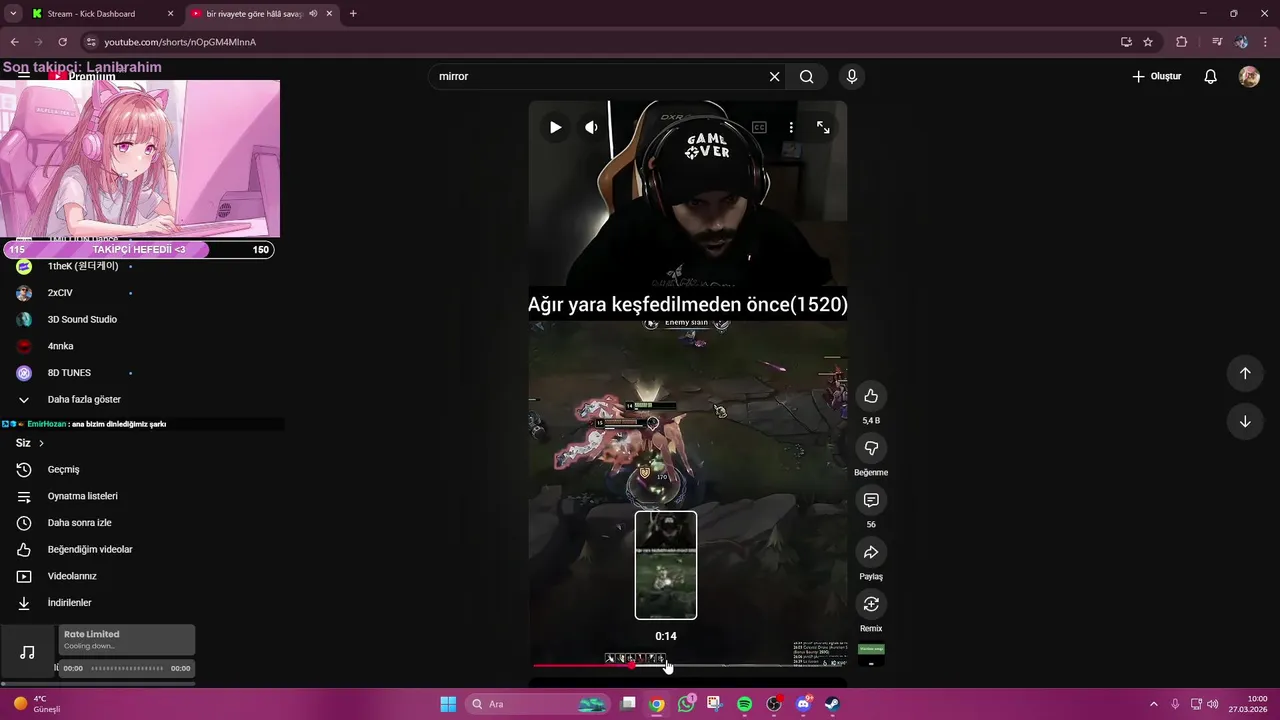Open Oynatma listeleri playlists
The image size is (1280, 720).
point(82,497)
